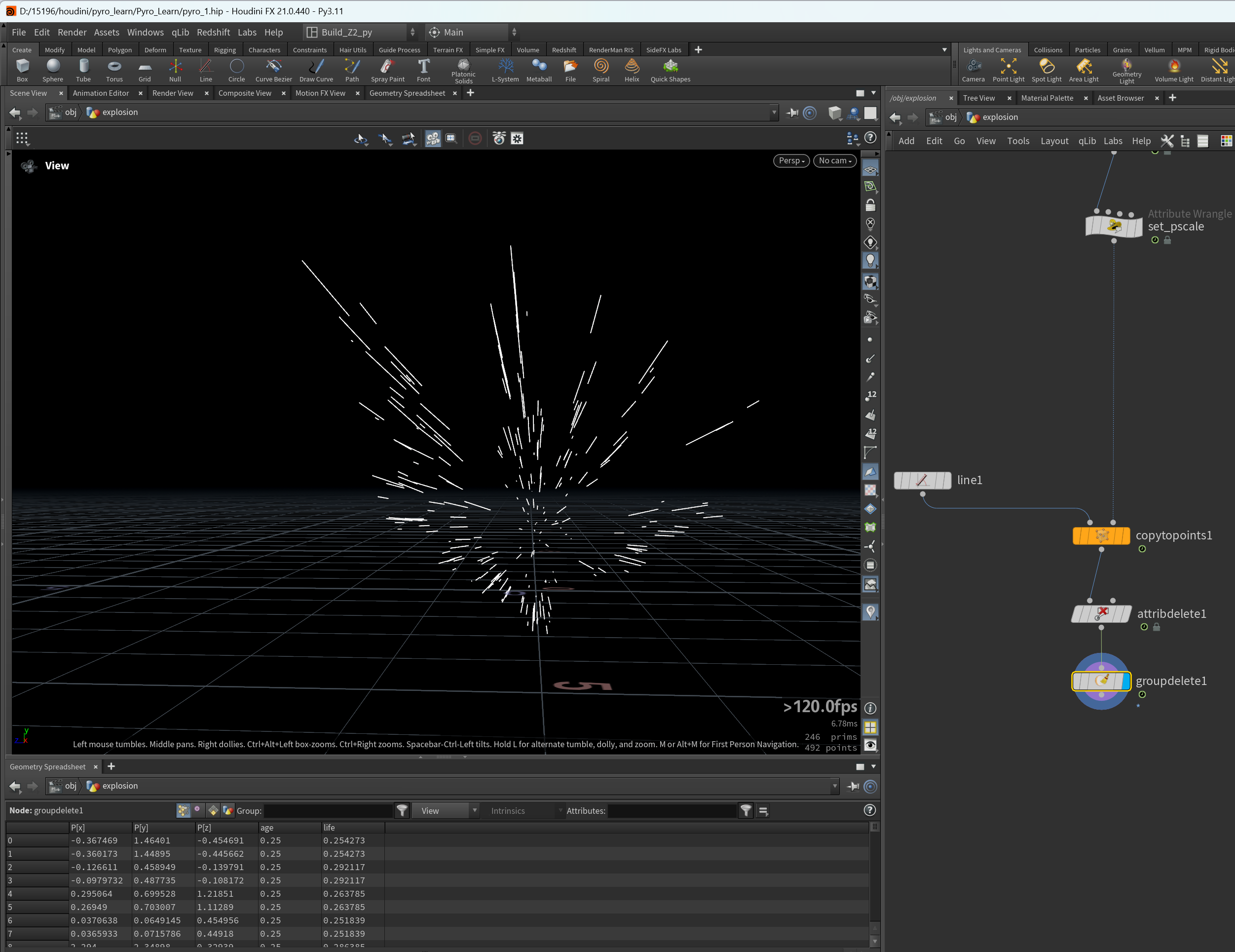Image resolution: width=1235 pixels, height=952 pixels.
Task: Click the Layout menu in network editor
Action: coord(1054,141)
